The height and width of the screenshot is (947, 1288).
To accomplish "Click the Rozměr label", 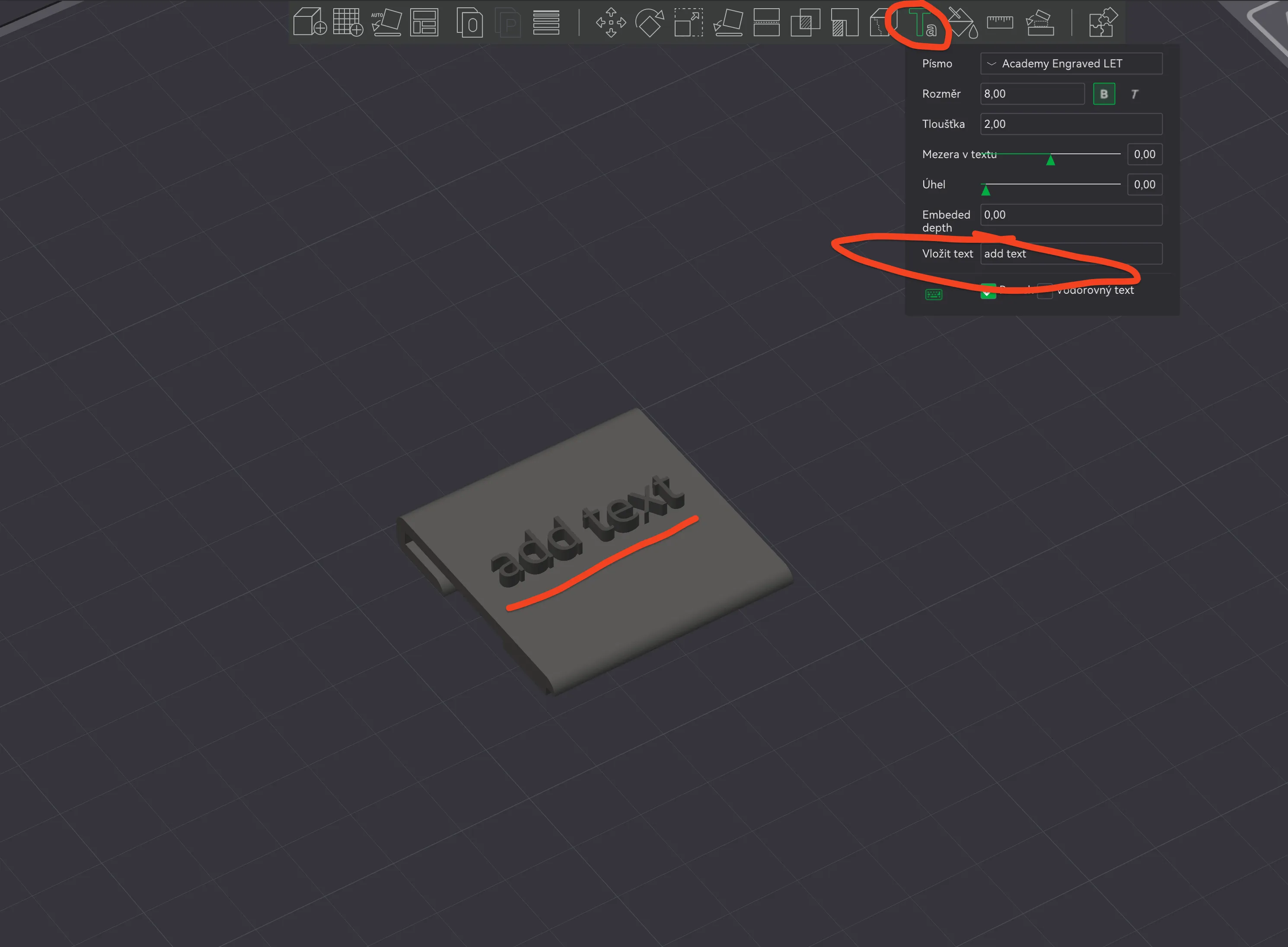I will click(x=941, y=94).
